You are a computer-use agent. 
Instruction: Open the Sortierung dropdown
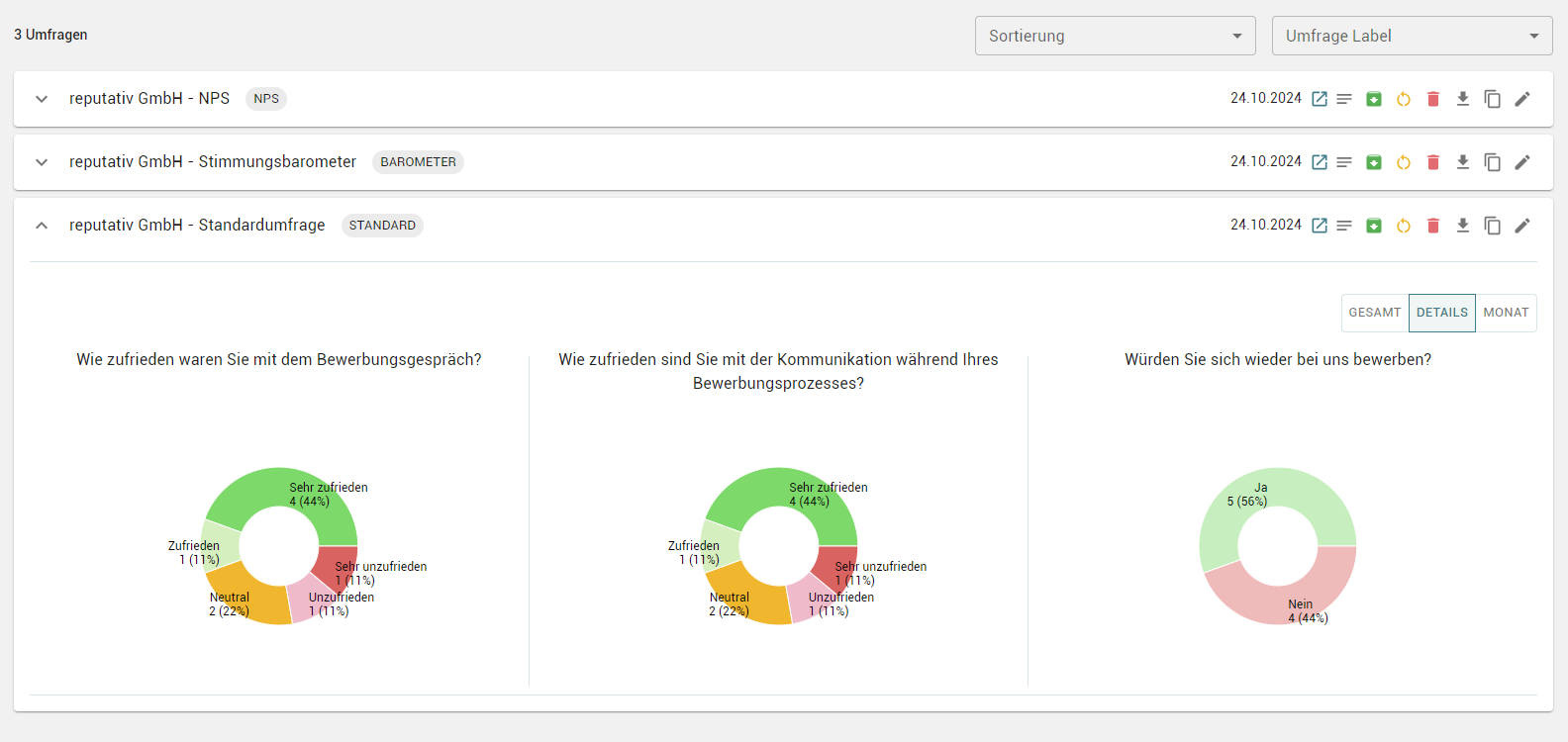(x=1115, y=36)
